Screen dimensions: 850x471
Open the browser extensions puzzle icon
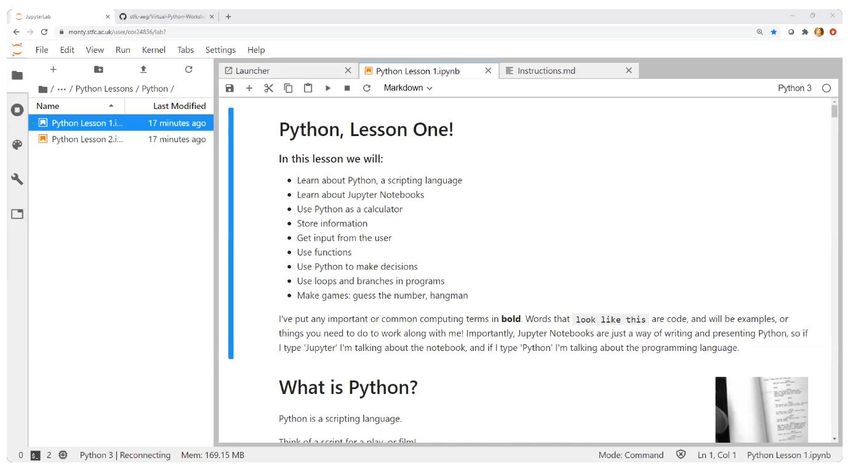804,32
